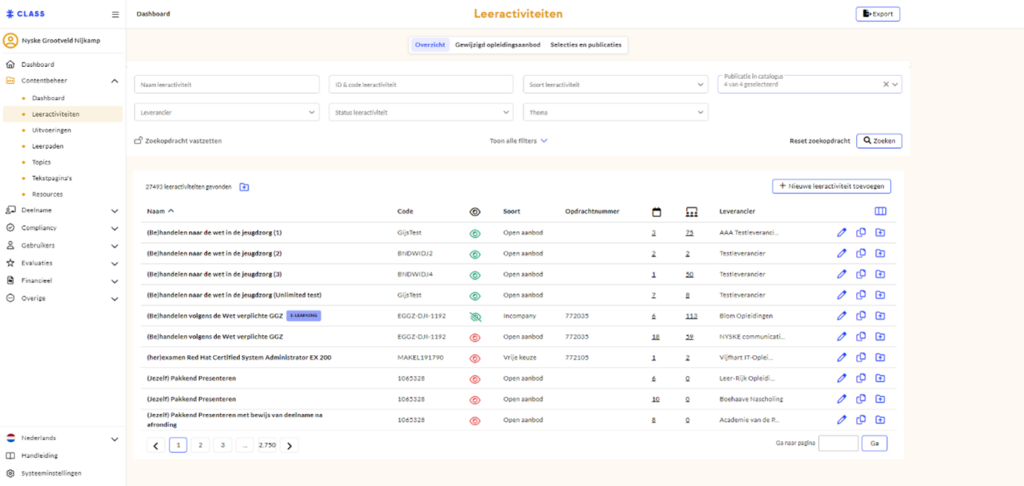
Task: Click copy icon for Incompany GGZ row
Action: pyautogui.click(x=861, y=315)
